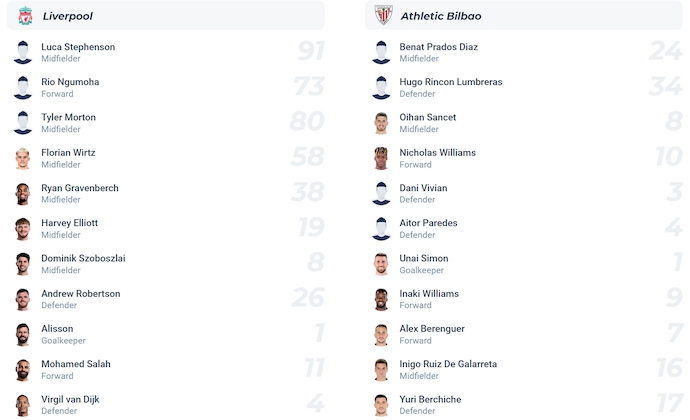Open Yuri Berchiche's player name
690x420 pixels.
point(430,399)
